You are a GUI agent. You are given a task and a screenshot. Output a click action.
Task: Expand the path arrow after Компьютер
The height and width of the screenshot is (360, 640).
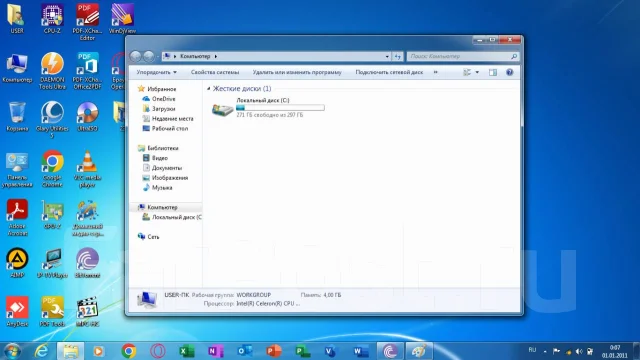pos(216,56)
